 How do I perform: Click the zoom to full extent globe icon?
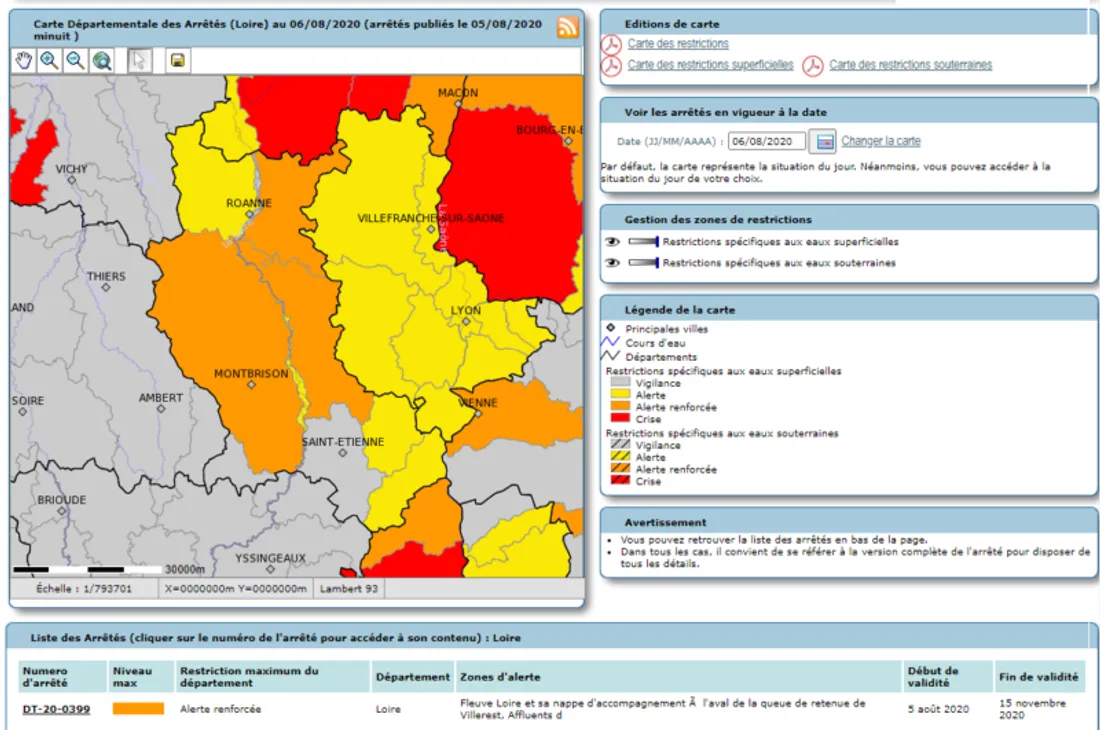tap(102, 61)
